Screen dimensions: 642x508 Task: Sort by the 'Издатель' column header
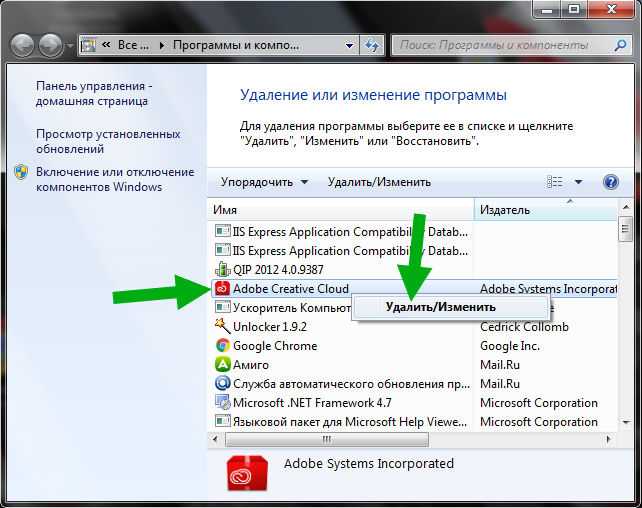pos(545,210)
